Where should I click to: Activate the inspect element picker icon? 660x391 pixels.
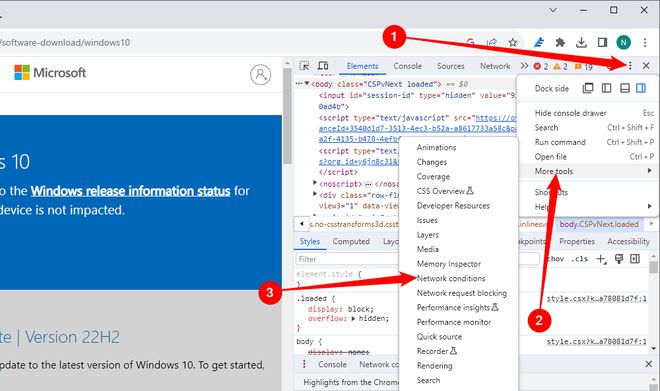click(x=304, y=66)
